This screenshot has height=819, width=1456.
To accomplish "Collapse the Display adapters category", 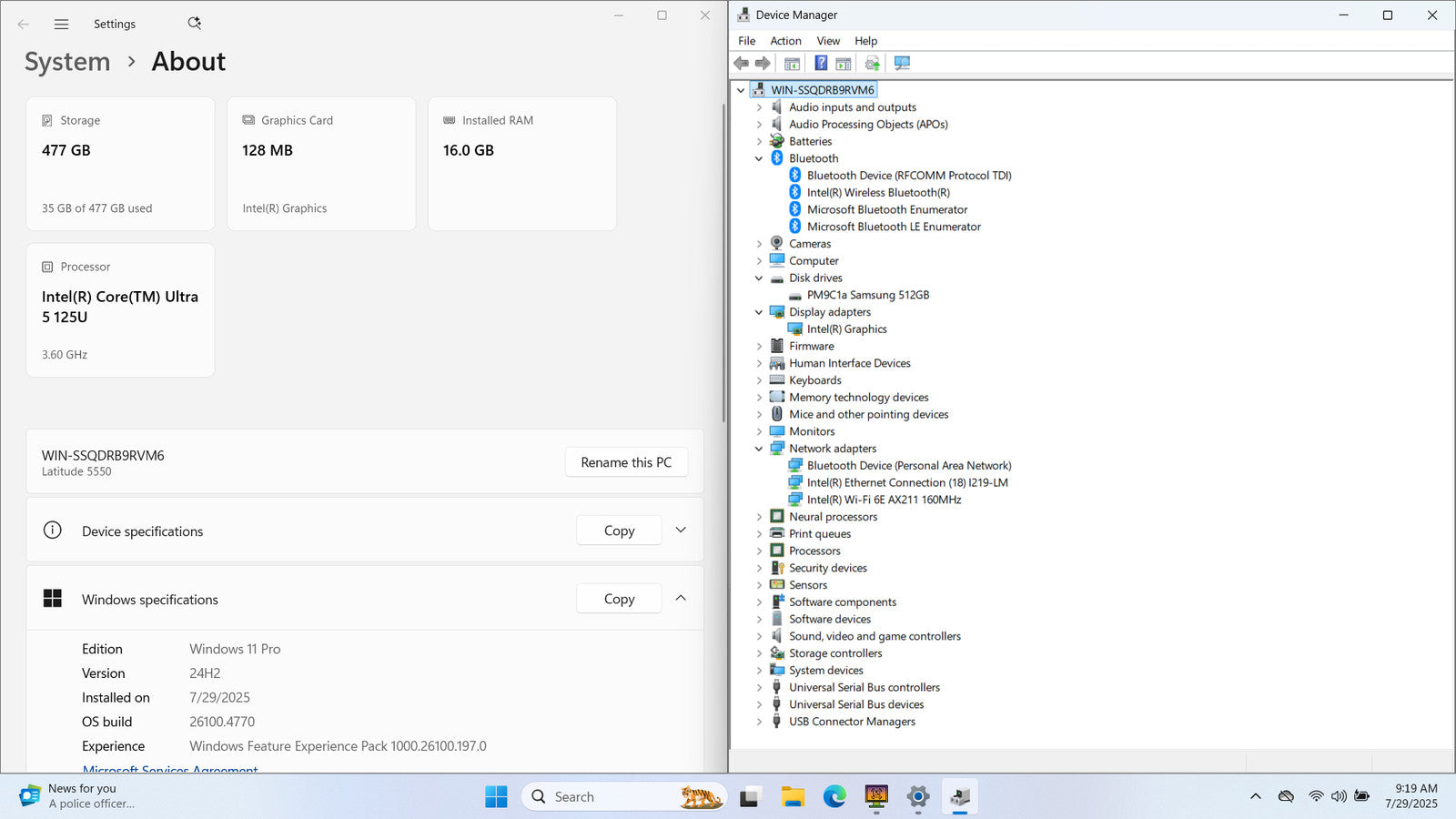I will click(x=759, y=312).
